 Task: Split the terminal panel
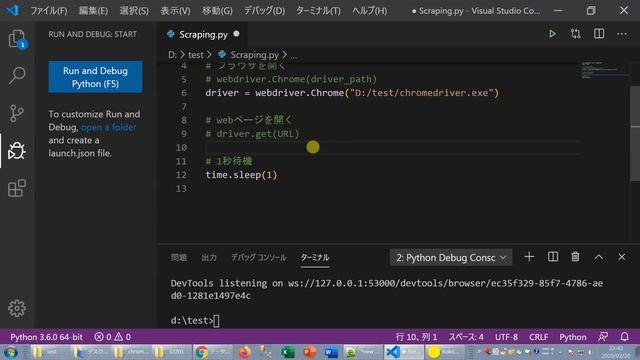(x=553, y=257)
